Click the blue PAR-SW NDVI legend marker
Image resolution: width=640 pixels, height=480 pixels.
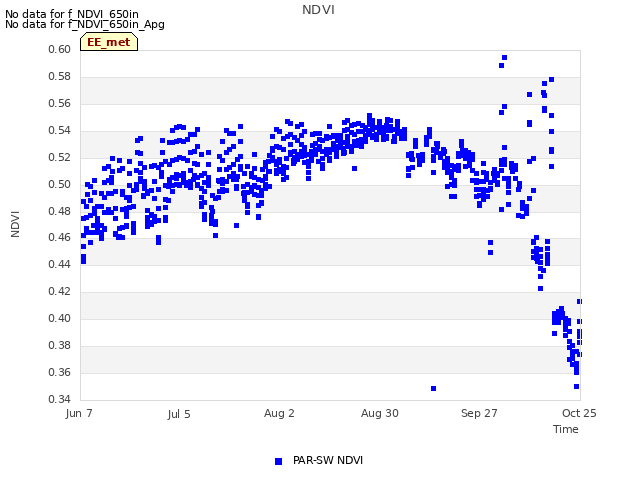278,461
